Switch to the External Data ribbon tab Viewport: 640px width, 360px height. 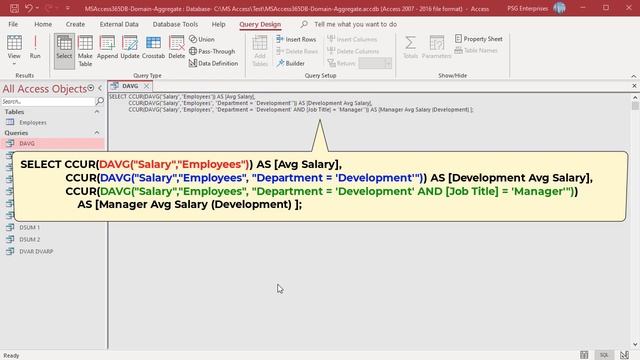click(119, 24)
